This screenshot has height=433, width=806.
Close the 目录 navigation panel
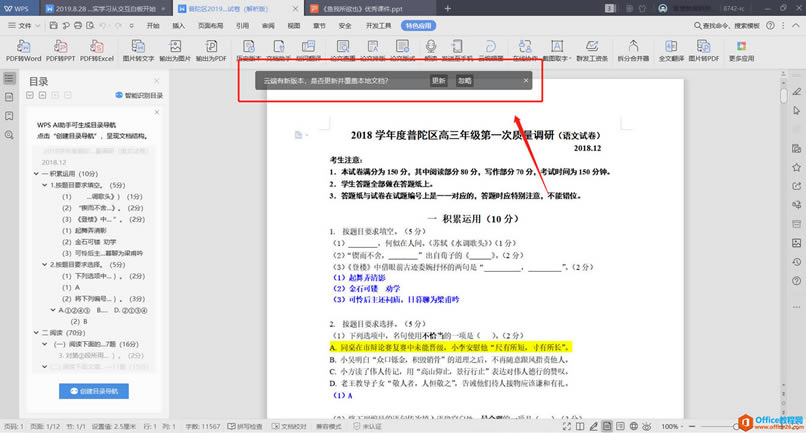[157, 81]
